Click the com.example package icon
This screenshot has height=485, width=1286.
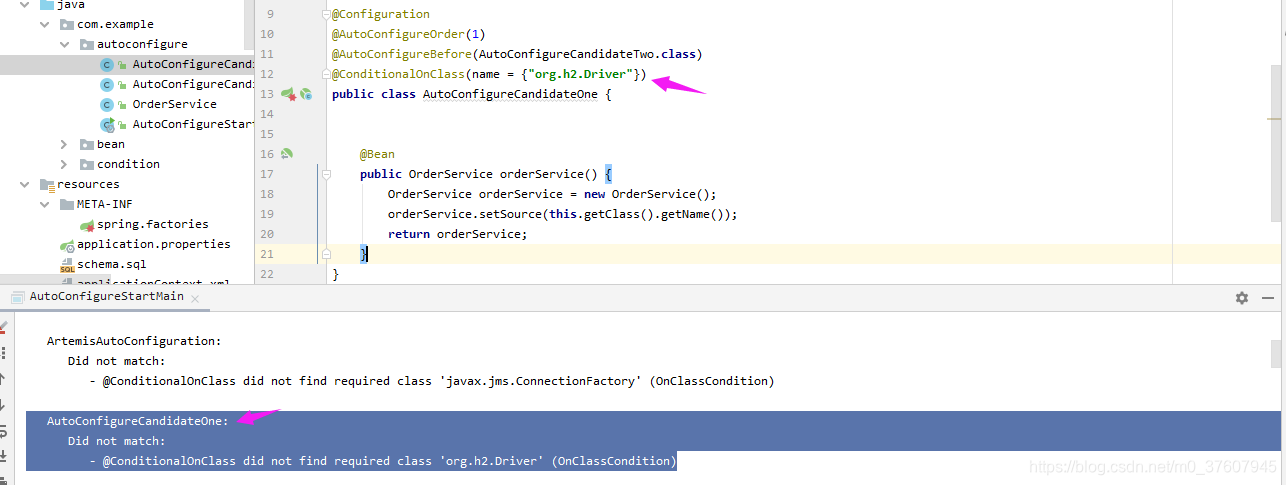point(67,24)
